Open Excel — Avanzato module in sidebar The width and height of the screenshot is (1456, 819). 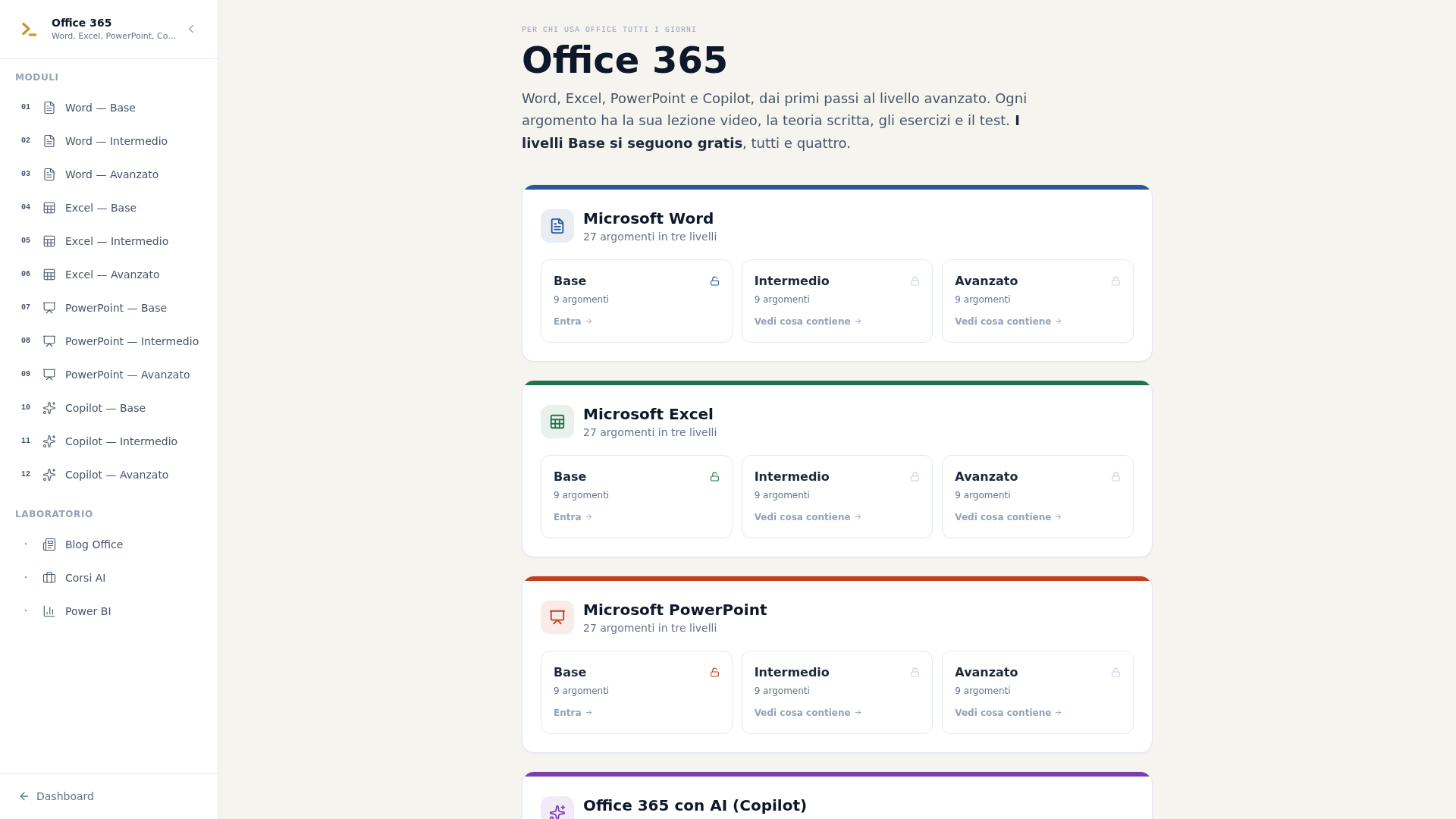[x=108, y=275]
